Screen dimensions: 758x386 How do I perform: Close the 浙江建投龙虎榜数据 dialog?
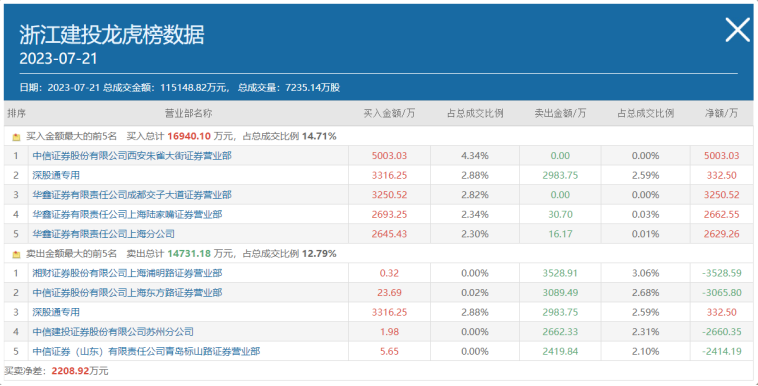tap(738, 30)
